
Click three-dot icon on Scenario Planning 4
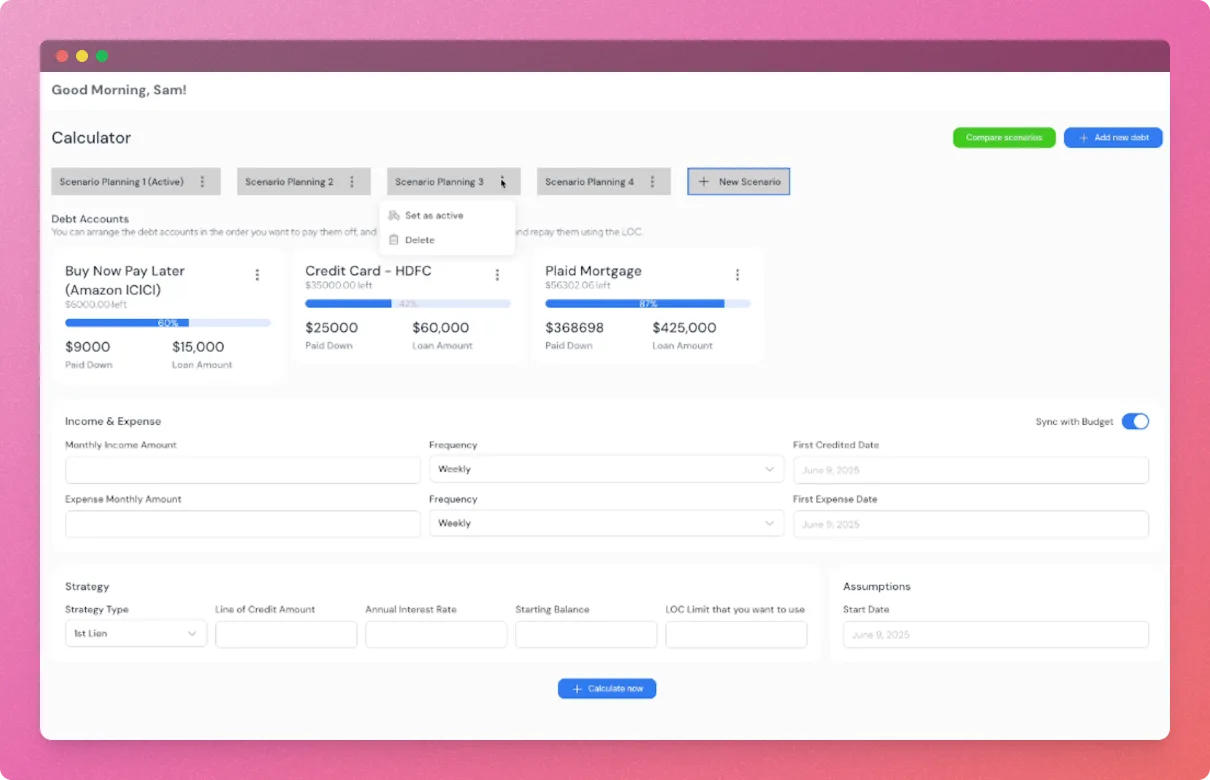click(x=653, y=182)
